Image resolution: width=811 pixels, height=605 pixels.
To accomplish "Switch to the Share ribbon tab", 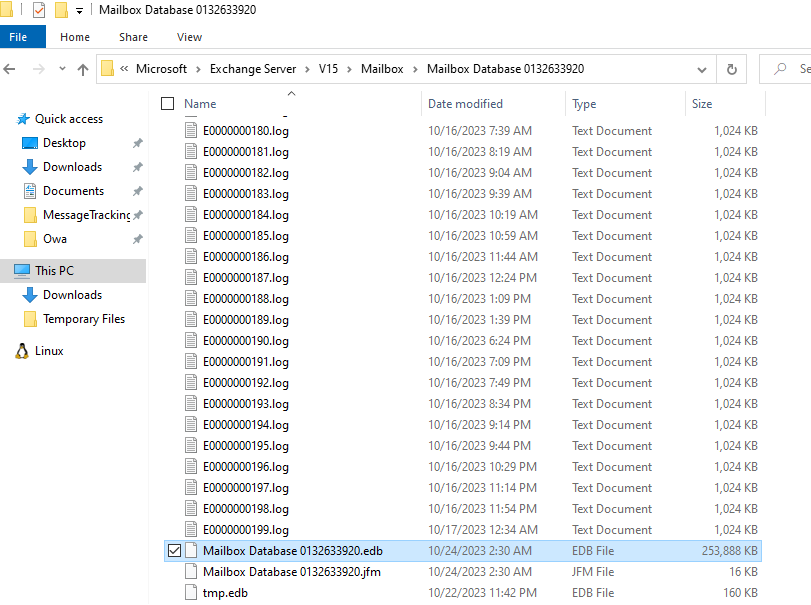I will click(133, 37).
